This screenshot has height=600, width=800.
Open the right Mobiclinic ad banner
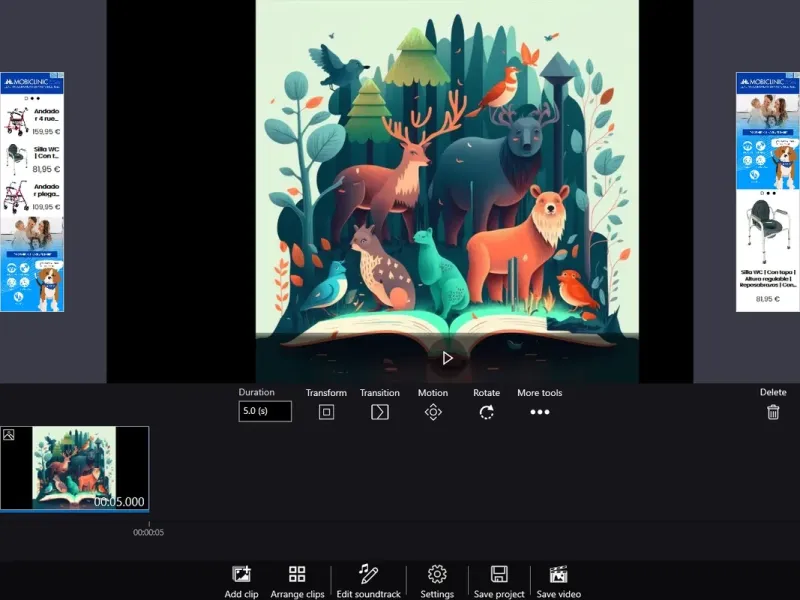pos(768,192)
